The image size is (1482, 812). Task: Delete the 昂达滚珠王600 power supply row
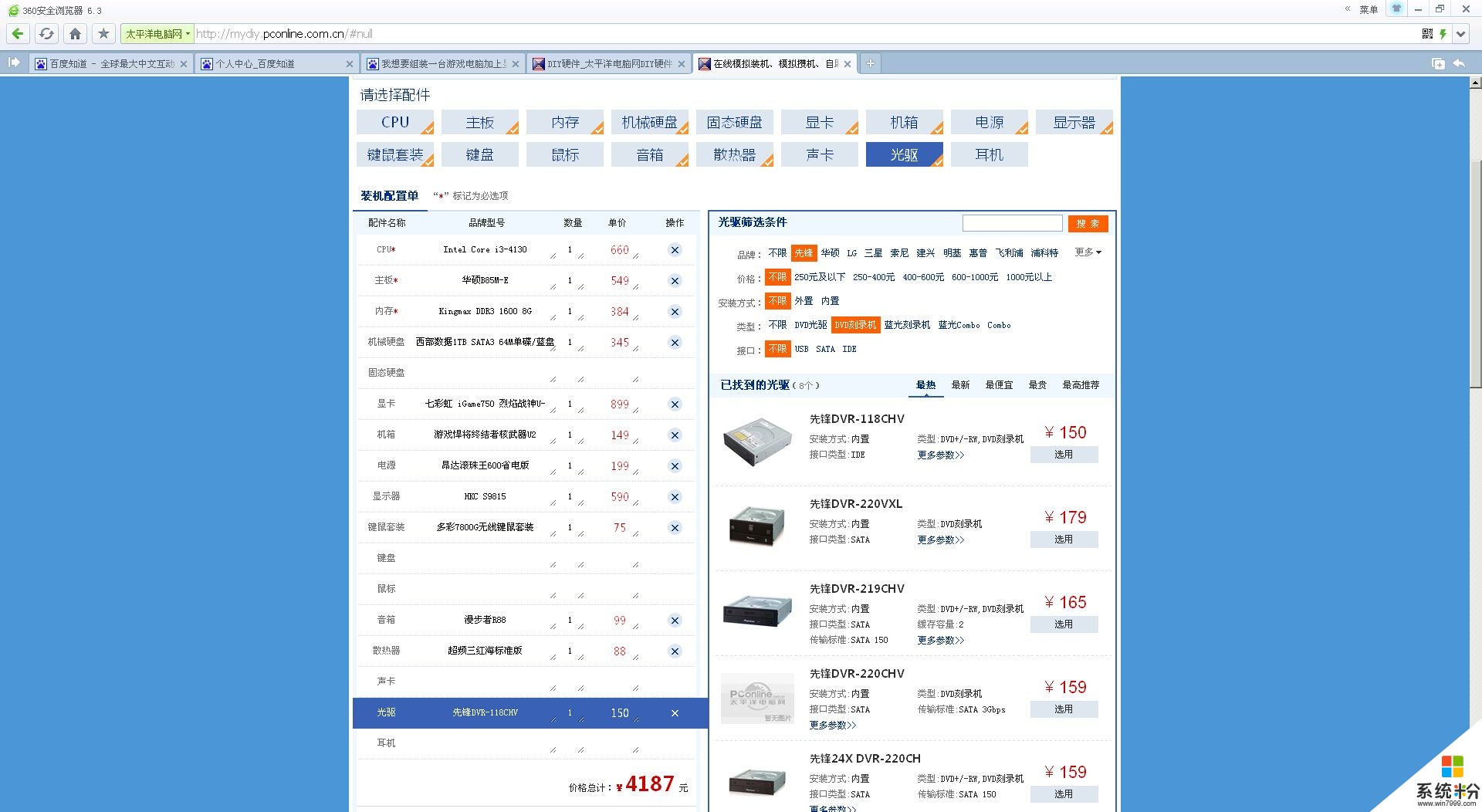[675, 466]
